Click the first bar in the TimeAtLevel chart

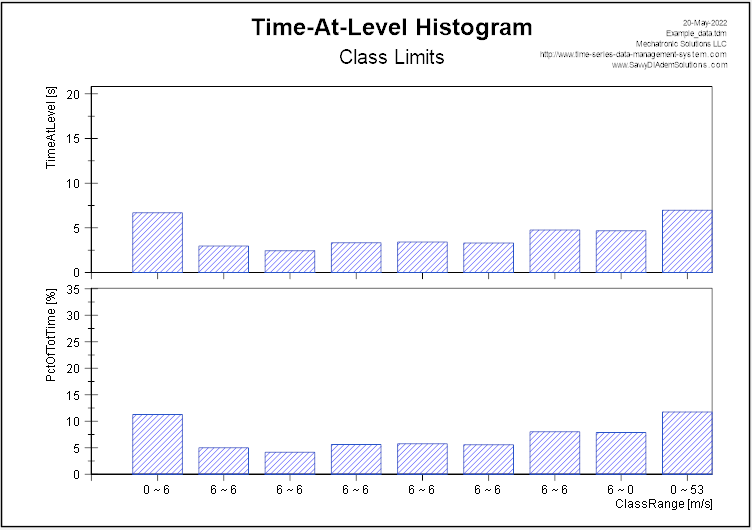click(157, 243)
